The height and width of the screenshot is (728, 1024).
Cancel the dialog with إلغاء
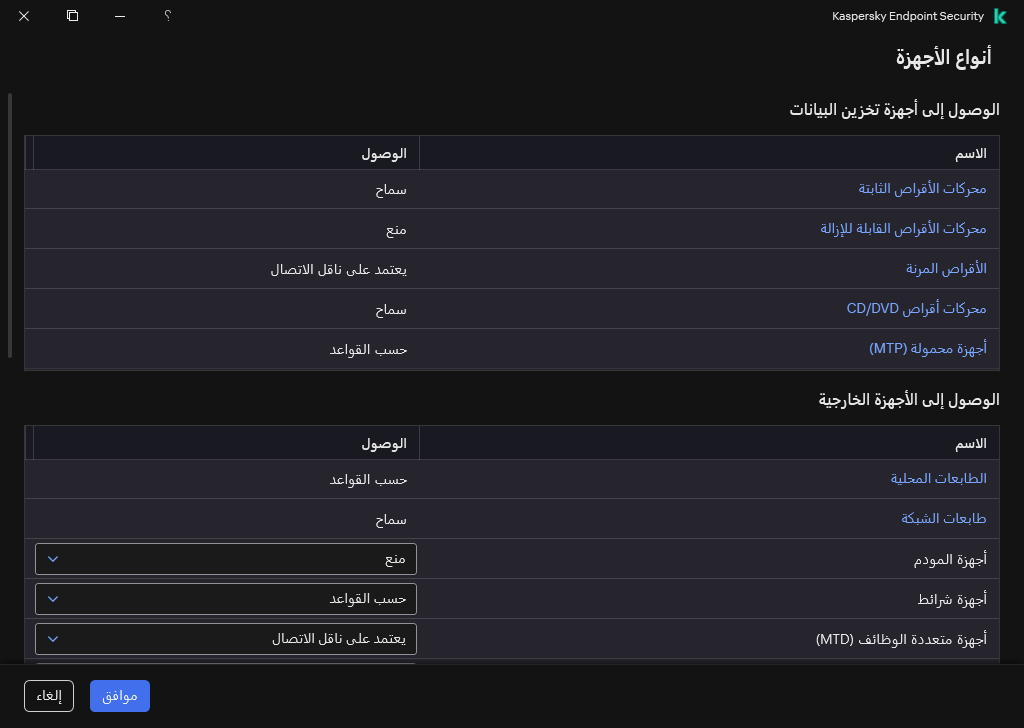pos(48,696)
